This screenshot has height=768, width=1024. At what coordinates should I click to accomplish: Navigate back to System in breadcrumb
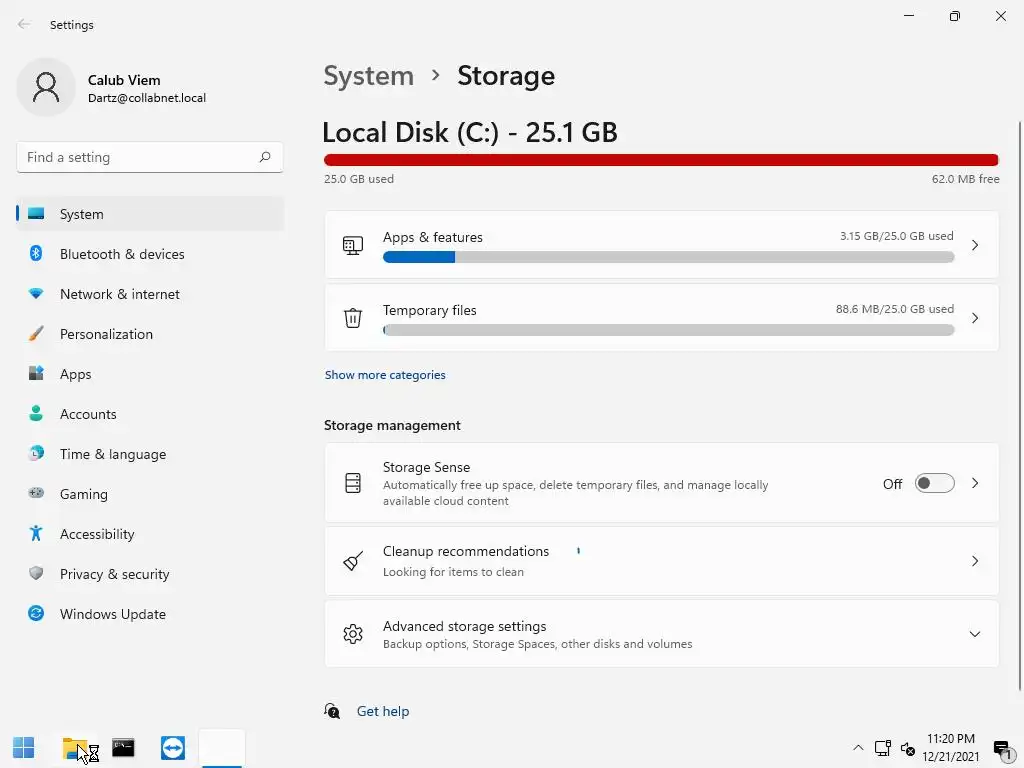[368, 76]
